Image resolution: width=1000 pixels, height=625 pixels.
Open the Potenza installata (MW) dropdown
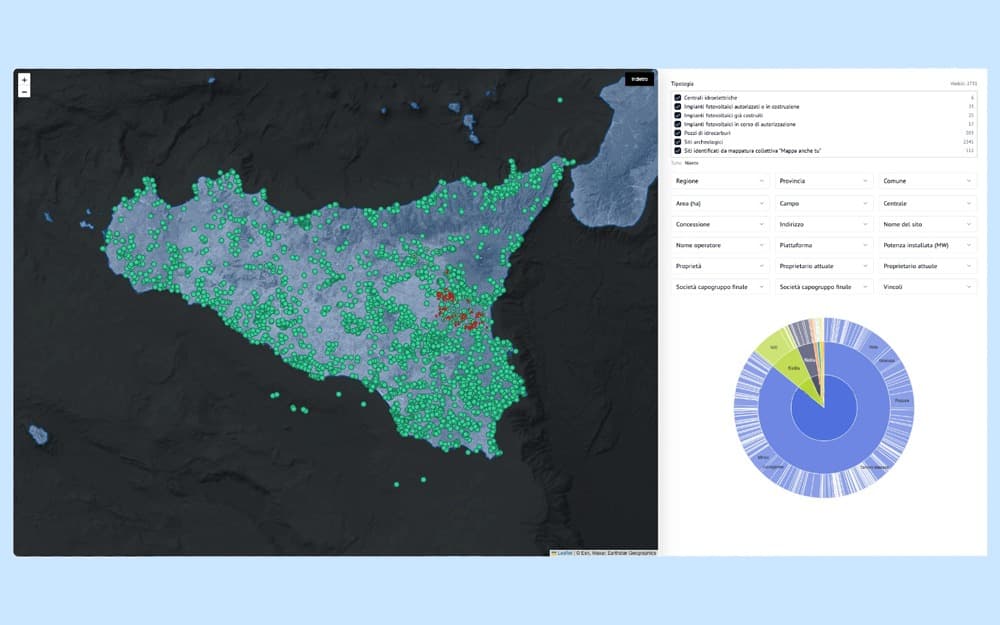tap(927, 246)
